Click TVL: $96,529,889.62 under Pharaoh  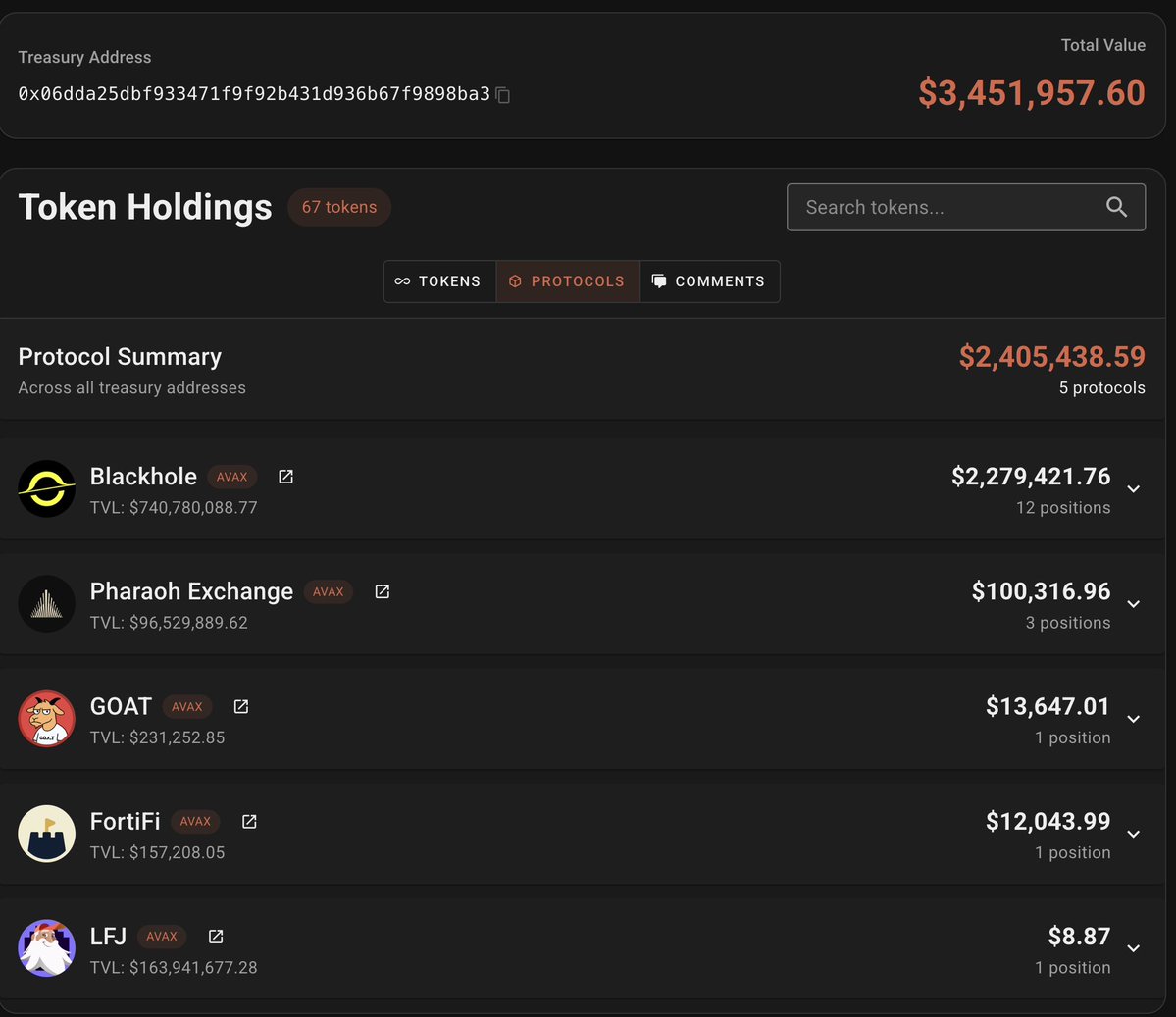coord(169,623)
